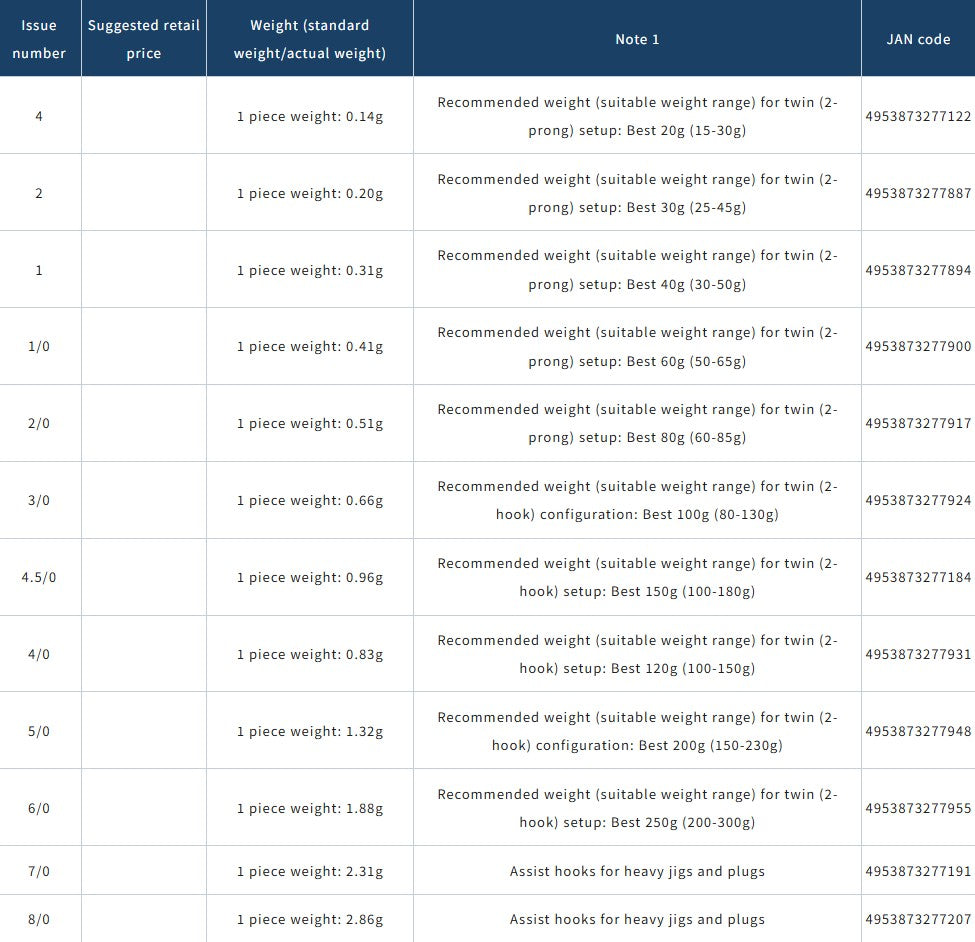The height and width of the screenshot is (942, 975).
Task: Click JAN code 4953873277894
Action: 918,270
